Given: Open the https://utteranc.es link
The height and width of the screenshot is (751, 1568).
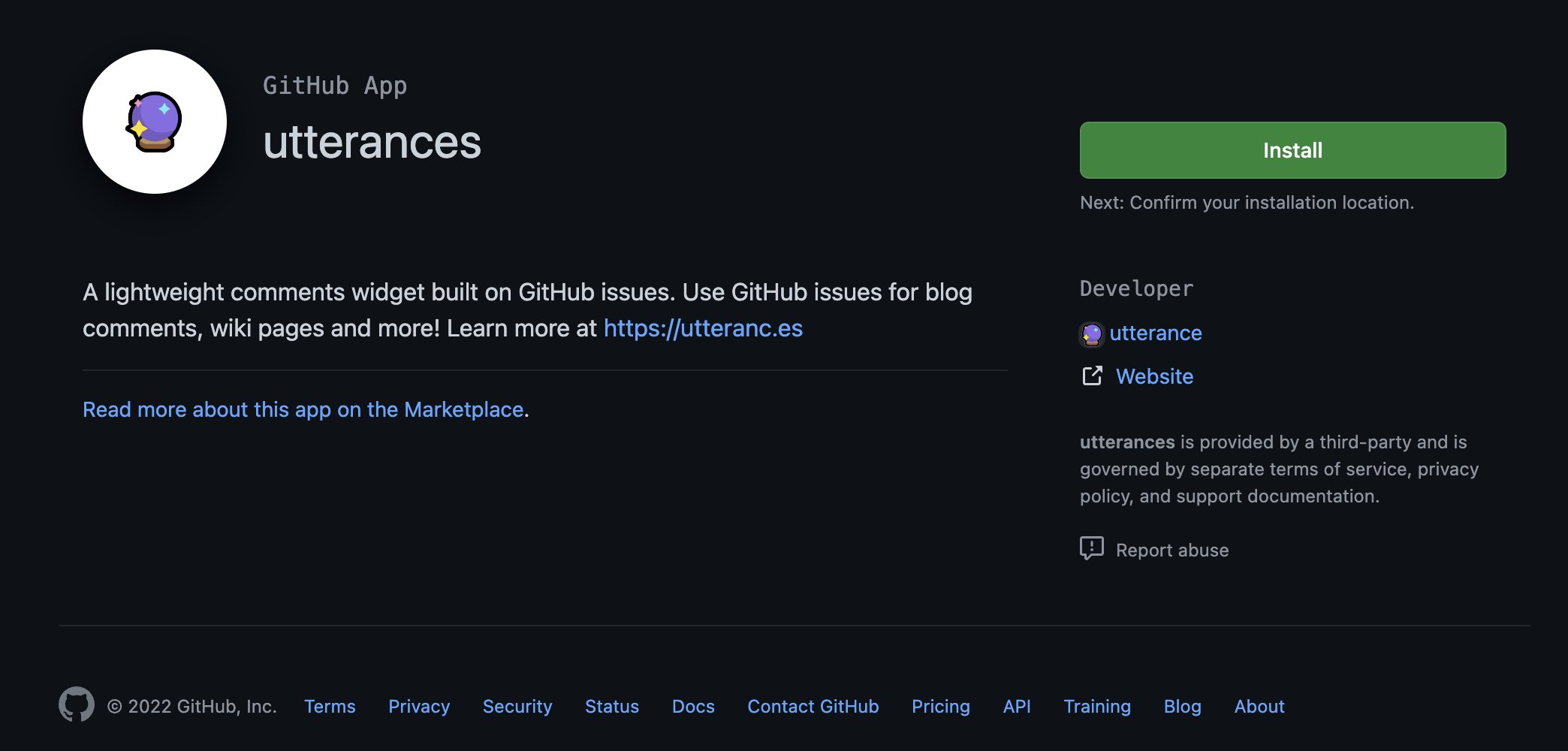Looking at the screenshot, I should (x=703, y=328).
